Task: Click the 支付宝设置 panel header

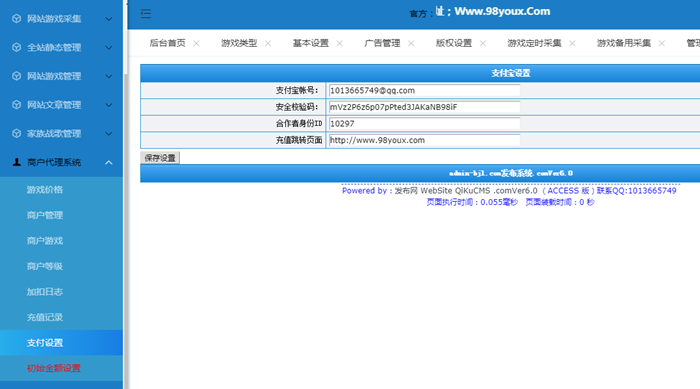Action: [510, 73]
